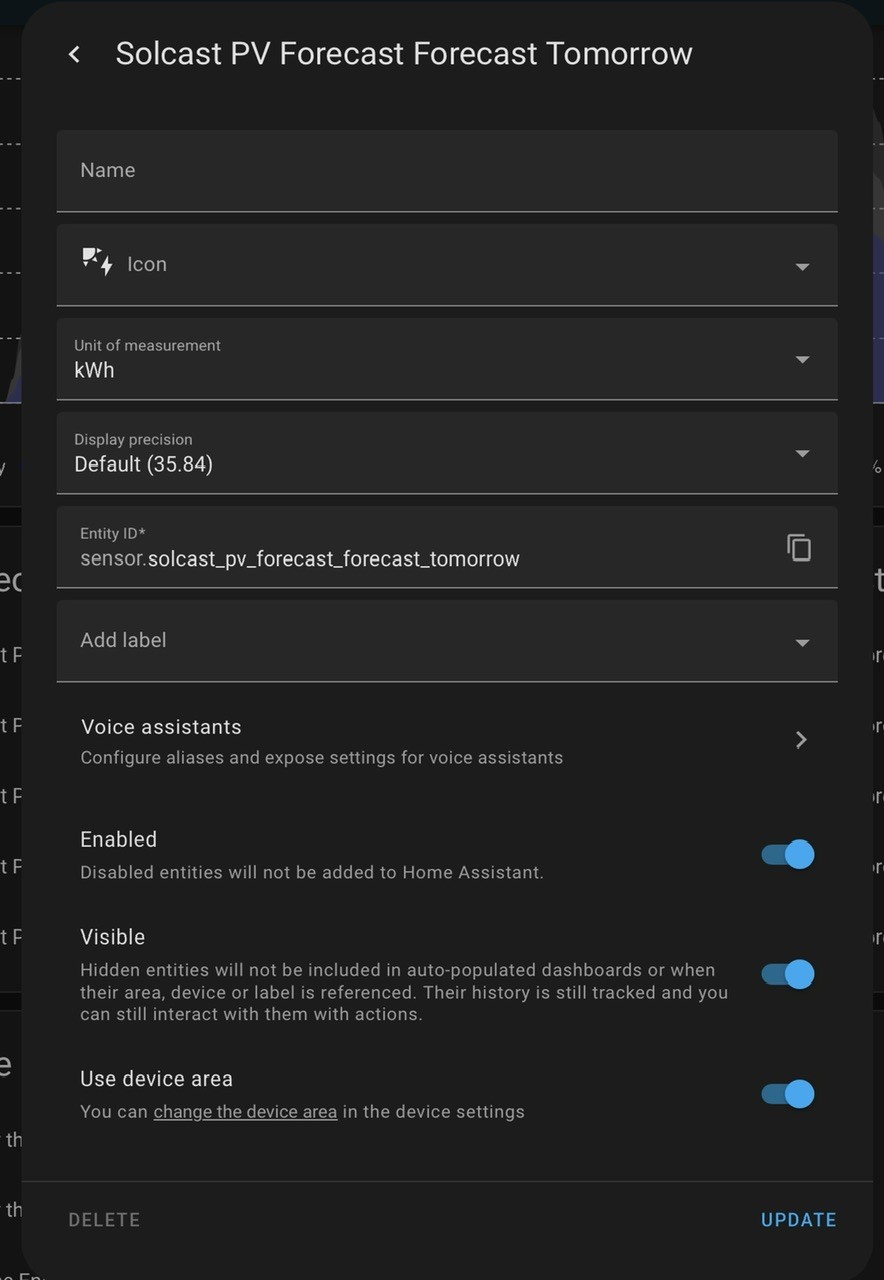Click the kWh unit value
Viewport: 884px width, 1280px height.
tap(95, 370)
